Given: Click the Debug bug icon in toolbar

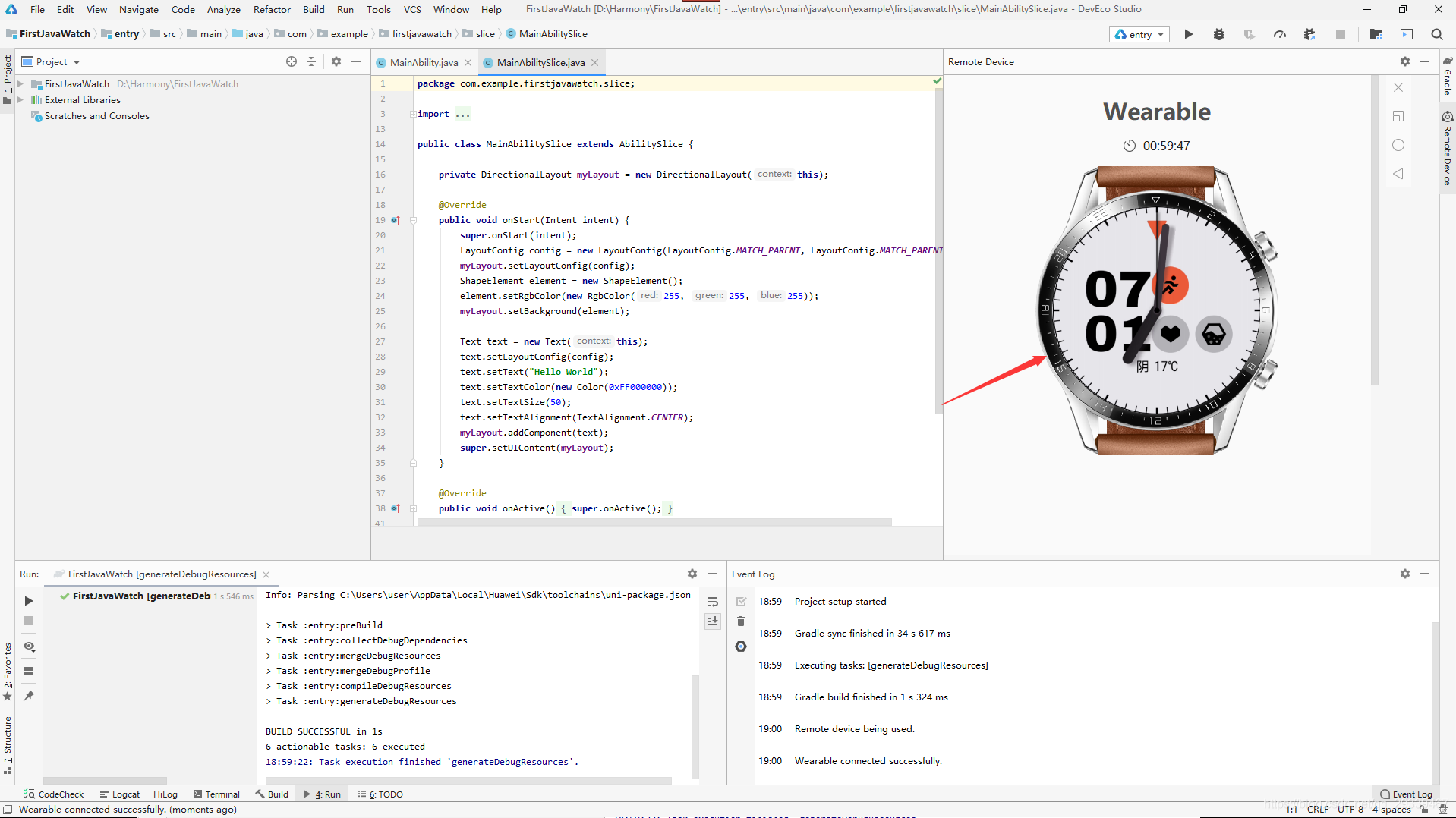Looking at the screenshot, I should click(x=1218, y=34).
